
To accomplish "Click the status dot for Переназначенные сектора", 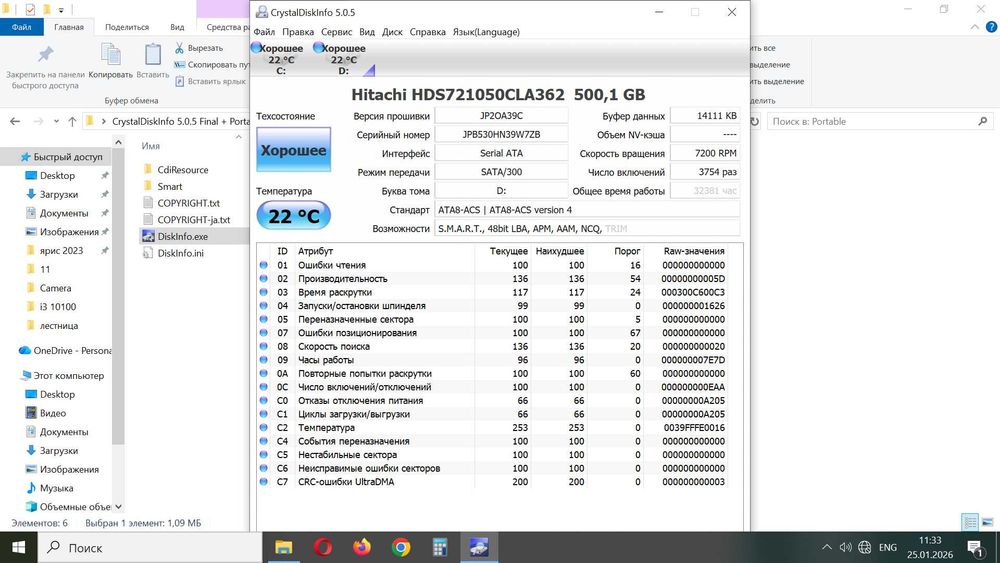I will tap(263, 319).
